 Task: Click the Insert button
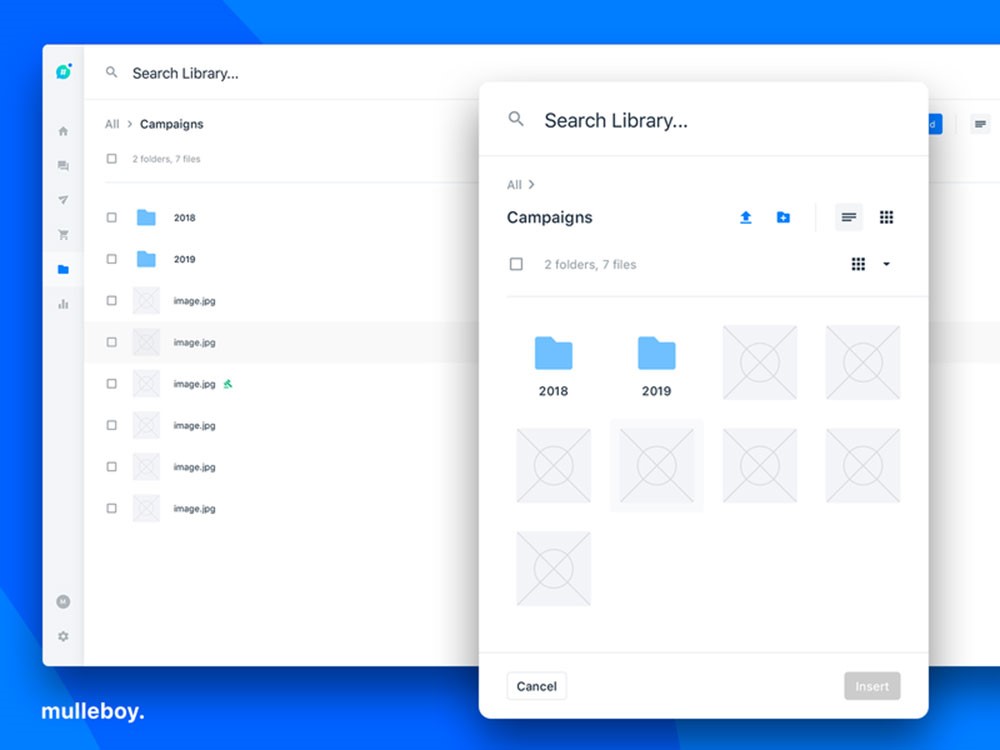[872, 686]
